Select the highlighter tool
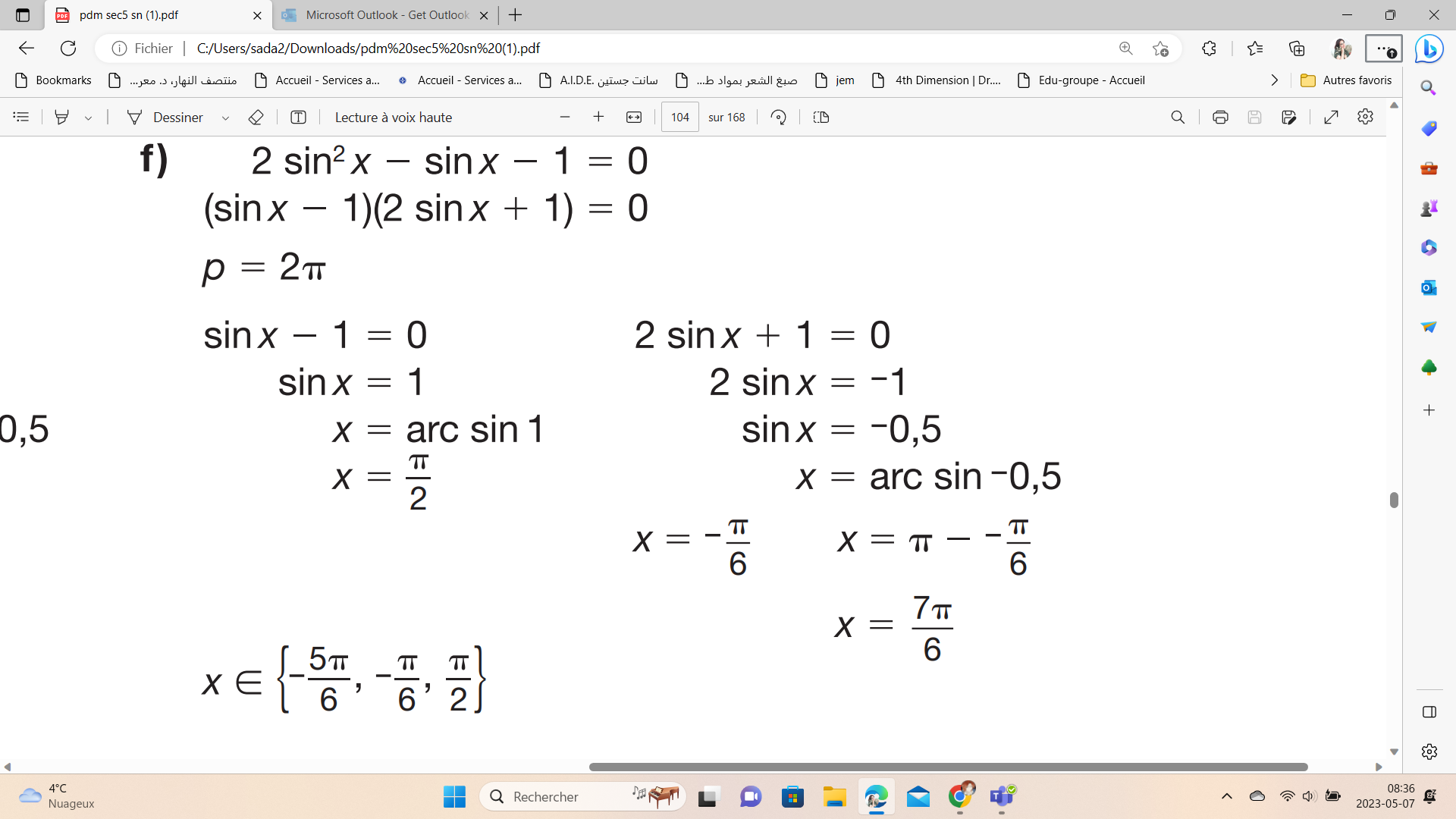 pyautogui.click(x=62, y=117)
